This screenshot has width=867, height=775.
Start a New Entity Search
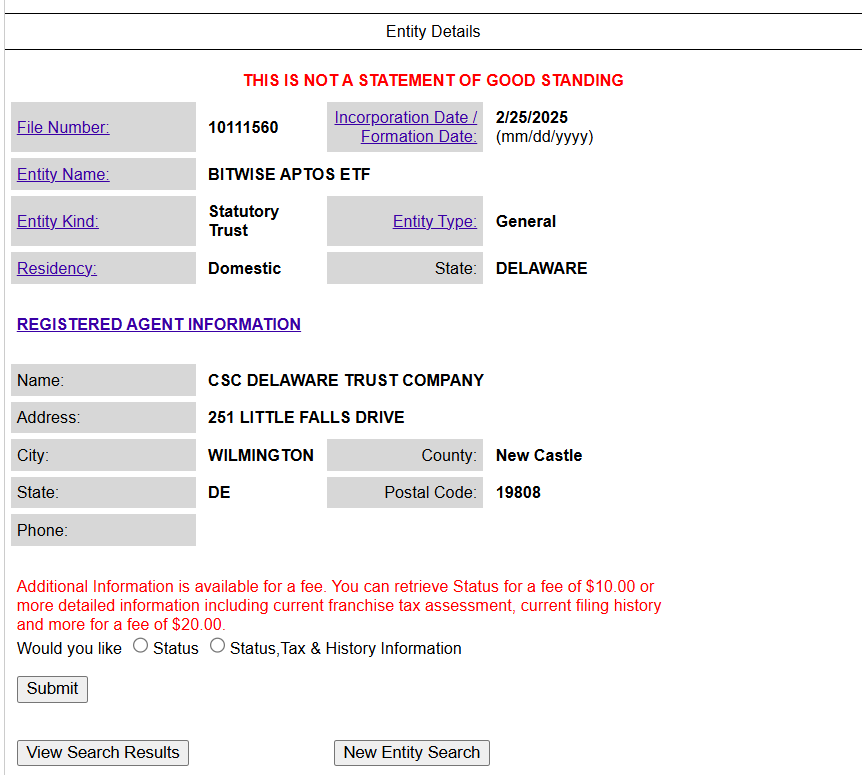point(411,752)
